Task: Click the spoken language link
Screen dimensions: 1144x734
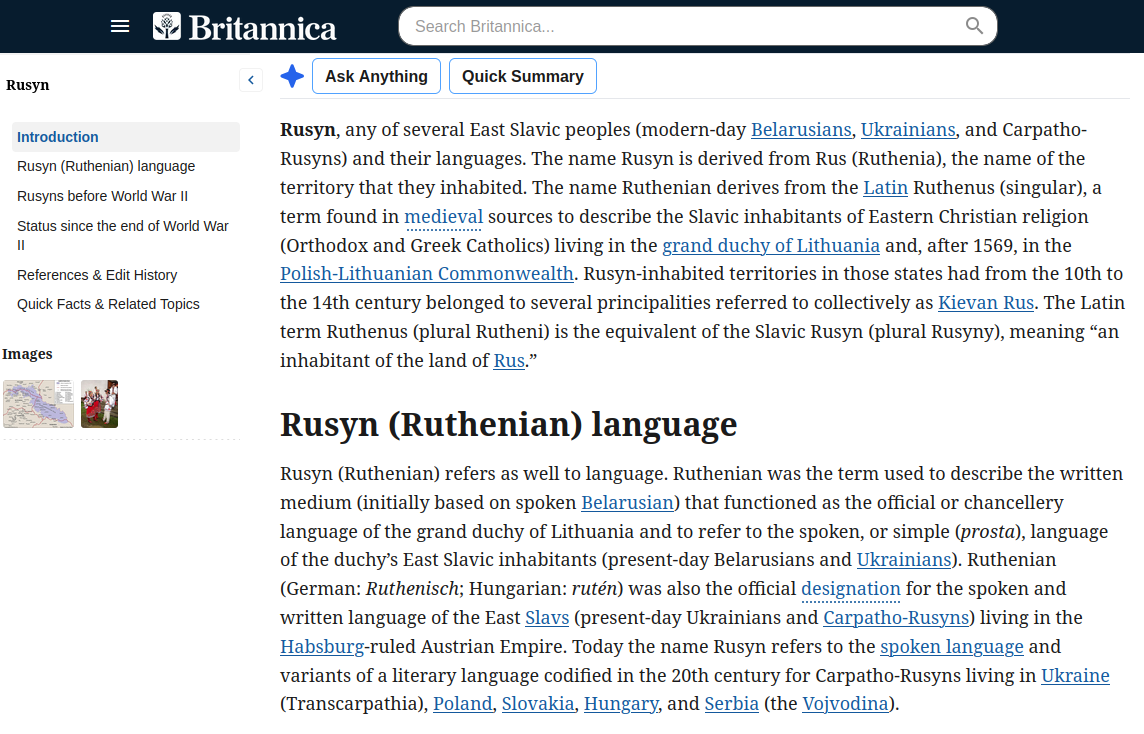Action: point(951,647)
